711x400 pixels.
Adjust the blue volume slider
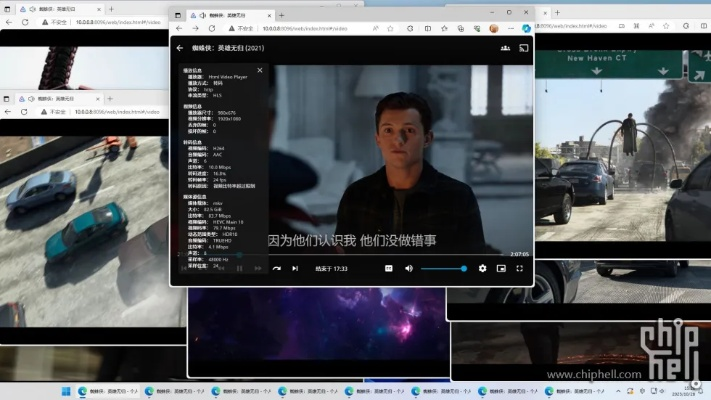pyautogui.click(x=444, y=268)
